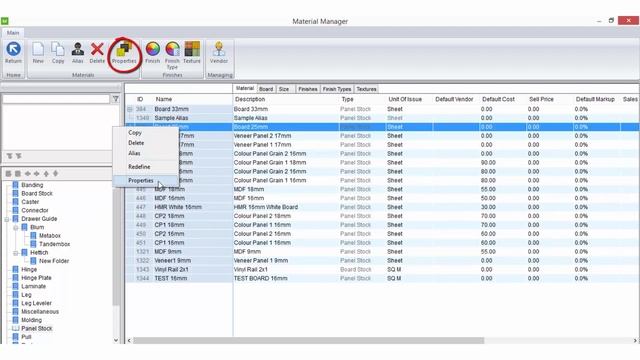Select the Tandembox tree item
The image size is (640, 360).
(54, 244)
